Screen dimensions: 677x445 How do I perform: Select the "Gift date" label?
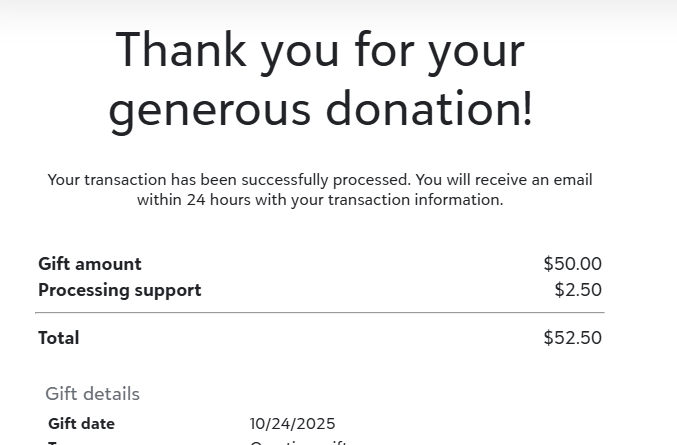click(x=82, y=424)
